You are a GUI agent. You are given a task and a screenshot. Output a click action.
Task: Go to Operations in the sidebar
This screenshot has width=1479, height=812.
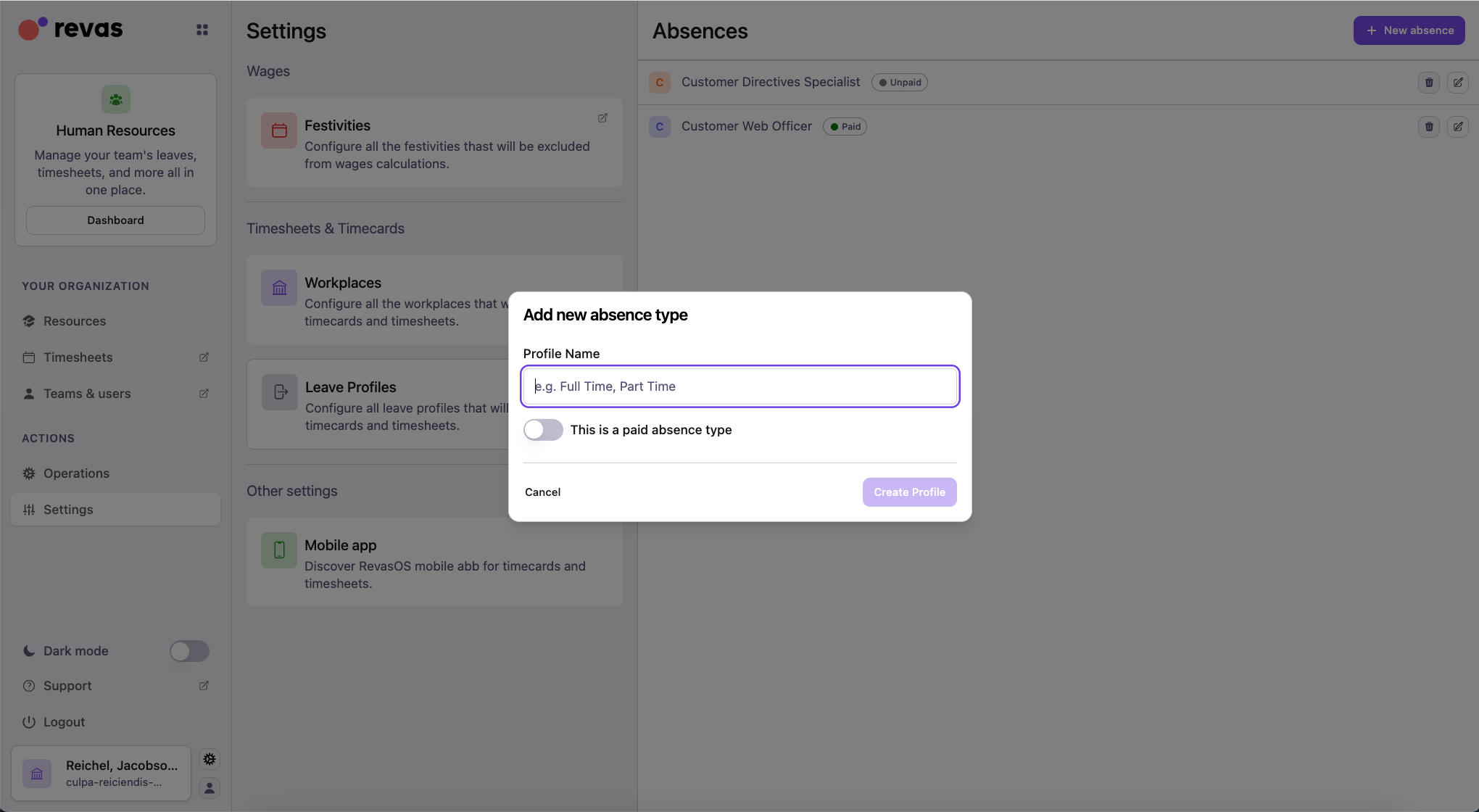click(75, 473)
